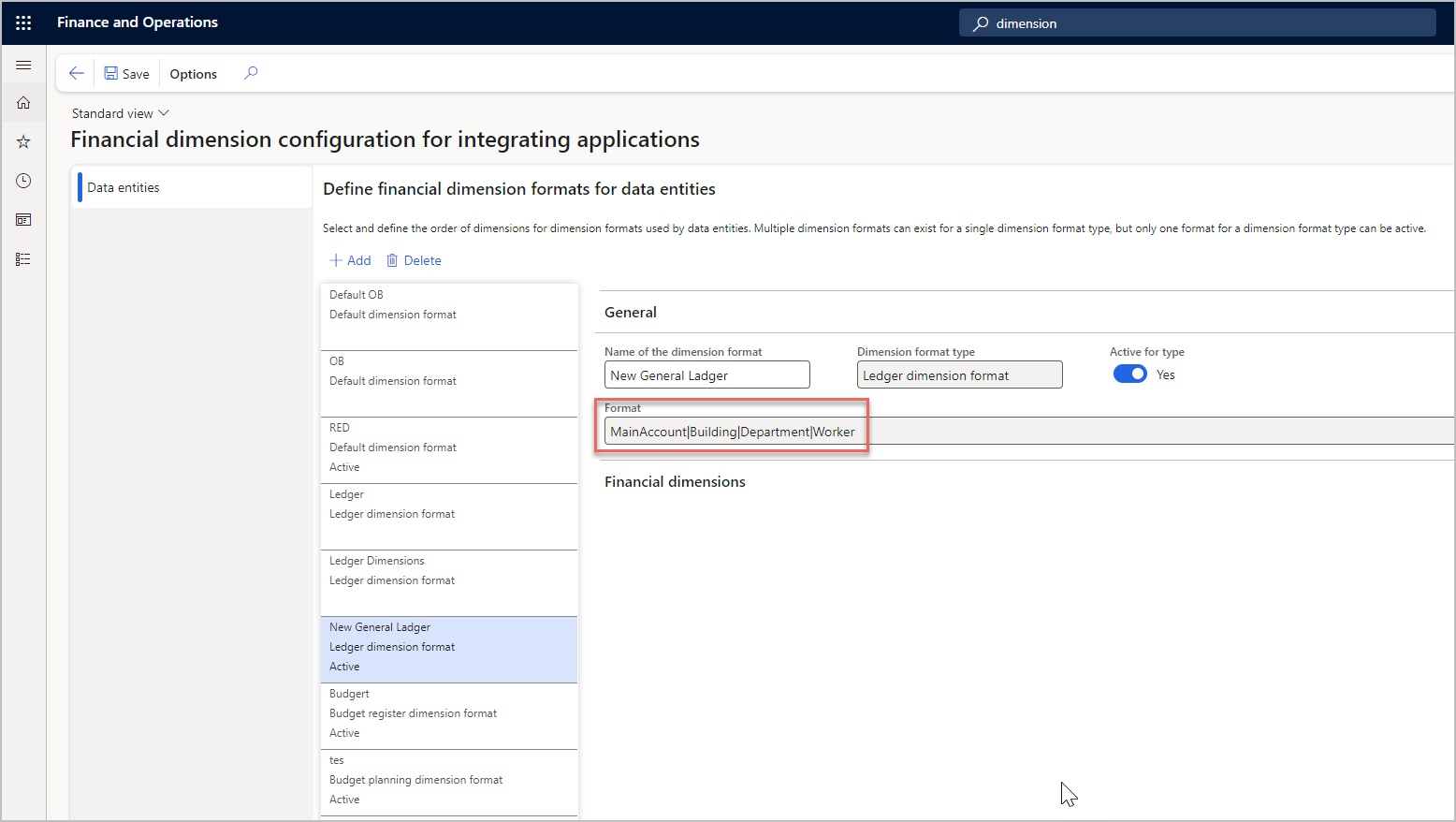Screen dimensions: 1456x822
Task: Select the Data entities tab
Action: (x=123, y=186)
